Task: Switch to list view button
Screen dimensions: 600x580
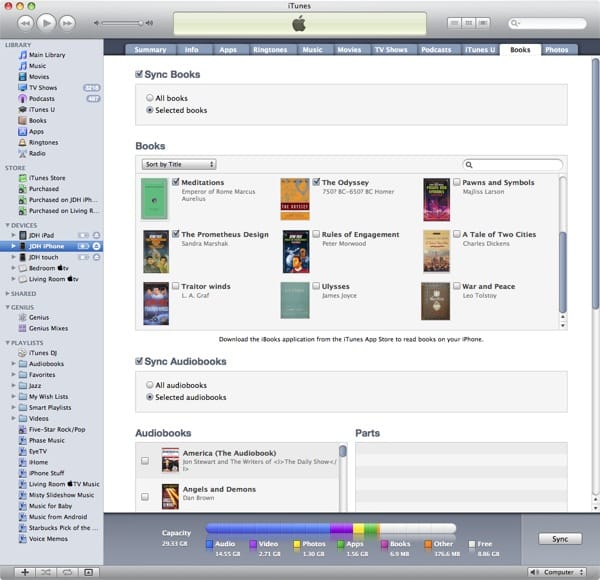Action: pos(454,23)
